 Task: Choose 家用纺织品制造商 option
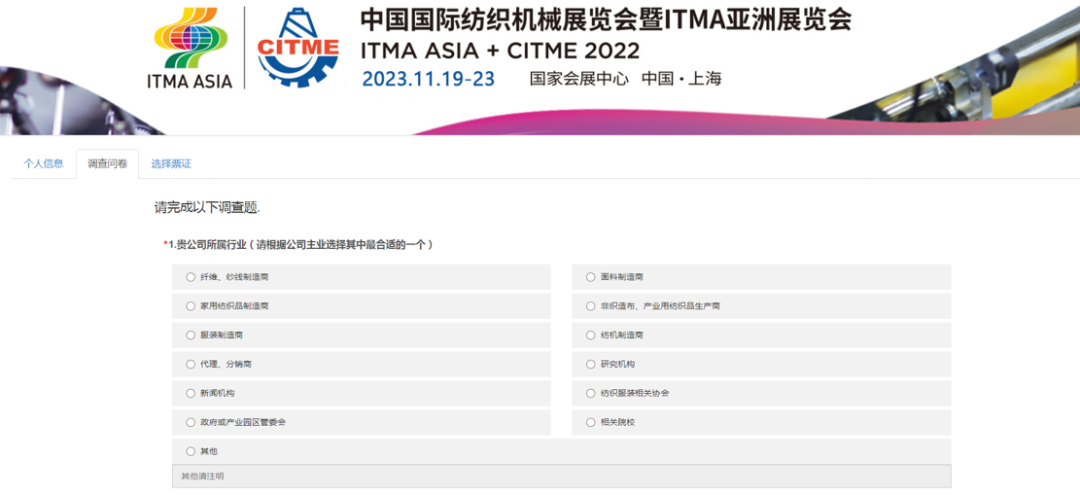point(191,306)
